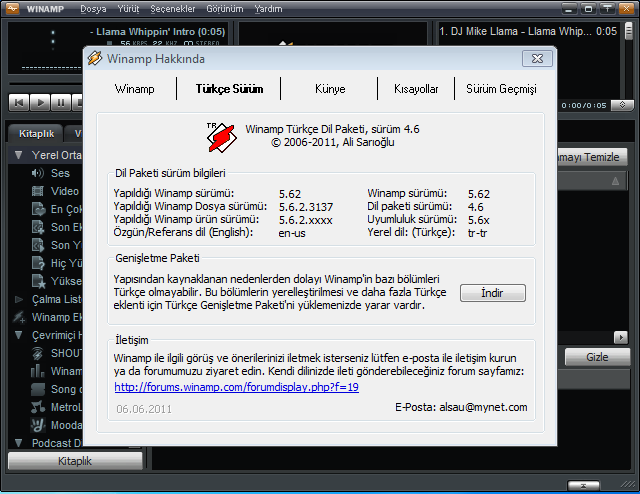Click the Kitaplık button at bottom
The width and height of the screenshot is (640, 494).
pos(75,461)
